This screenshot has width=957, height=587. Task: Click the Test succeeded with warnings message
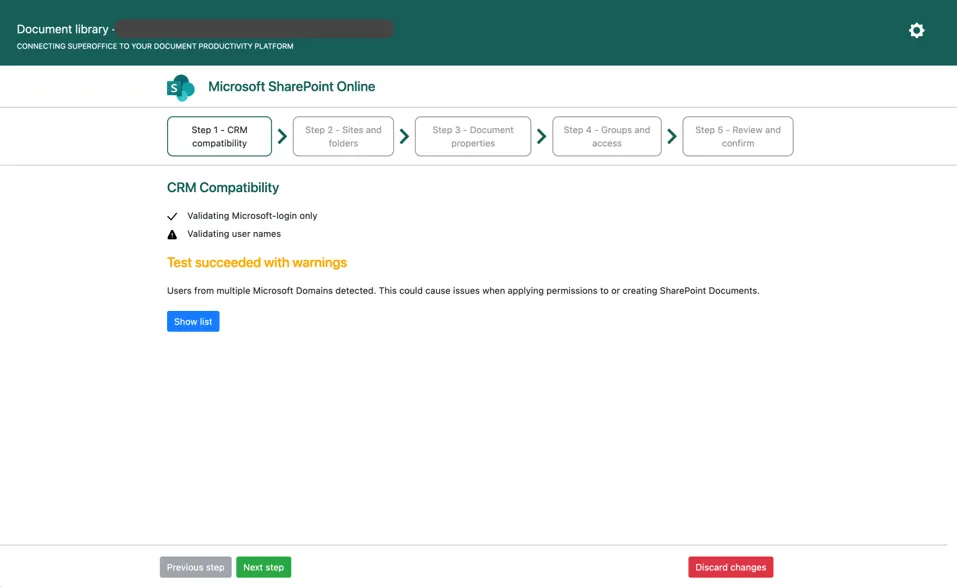(257, 263)
